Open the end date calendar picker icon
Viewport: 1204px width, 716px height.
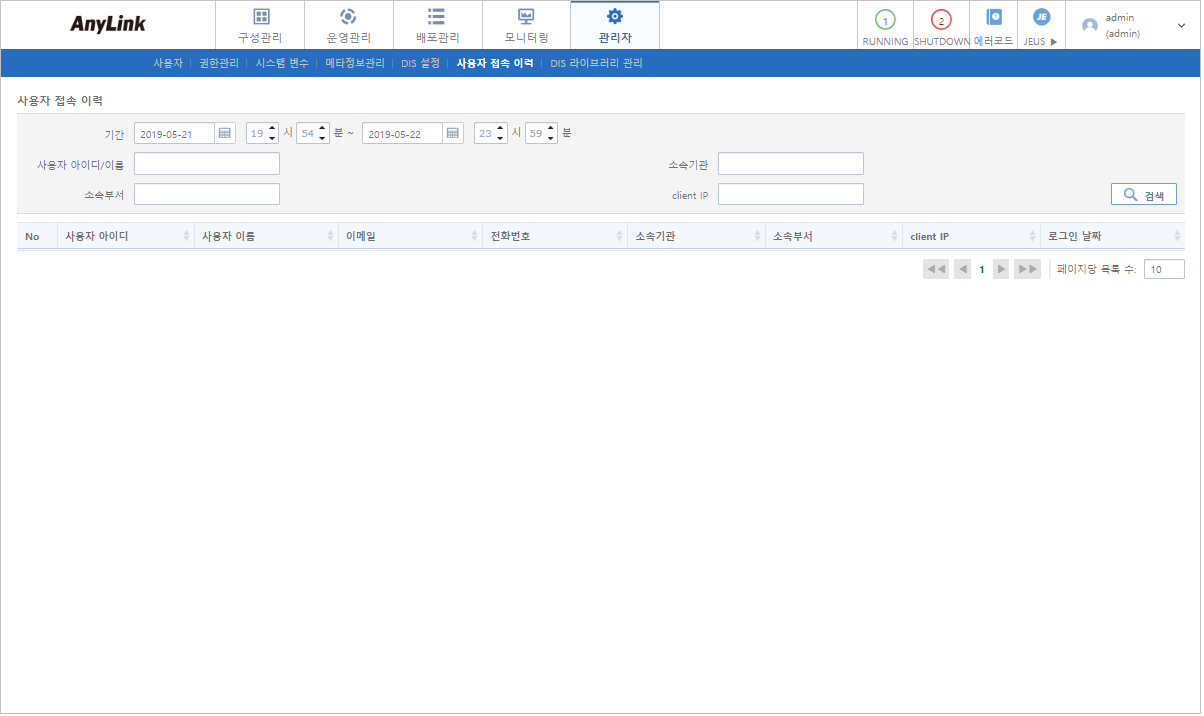click(x=453, y=134)
